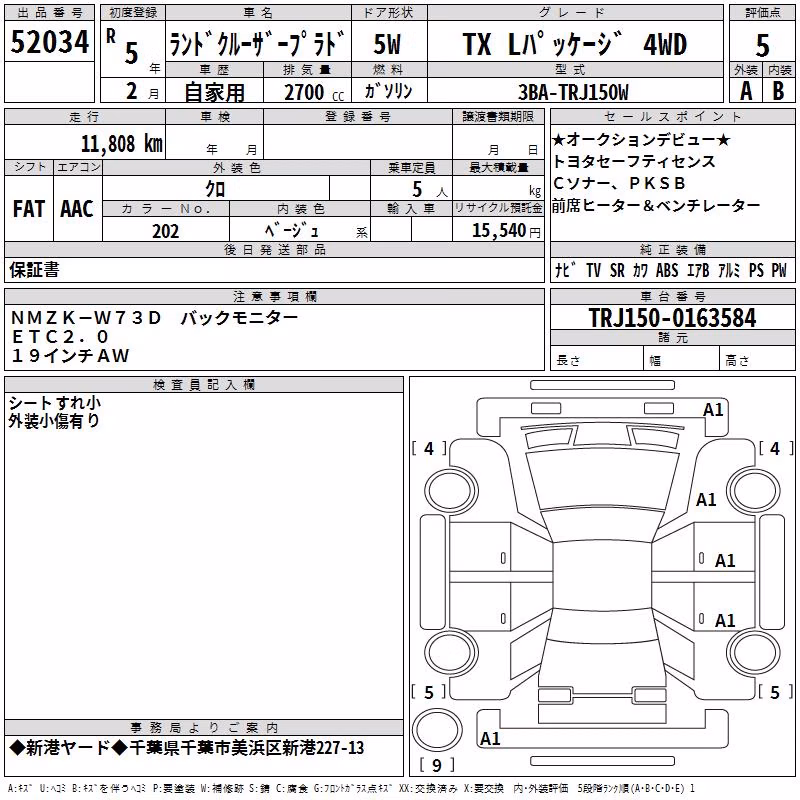Select the Cソナー、PKSB line
This screenshot has width=800, height=800.
(x=619, y=183)
